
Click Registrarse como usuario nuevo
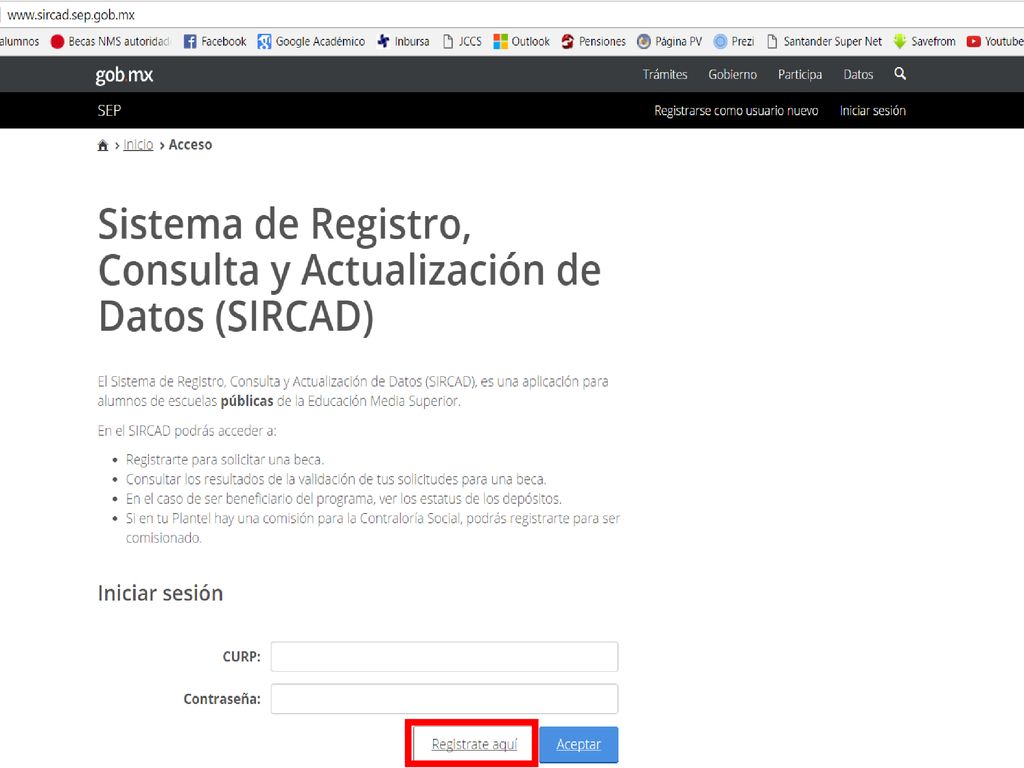736,110
